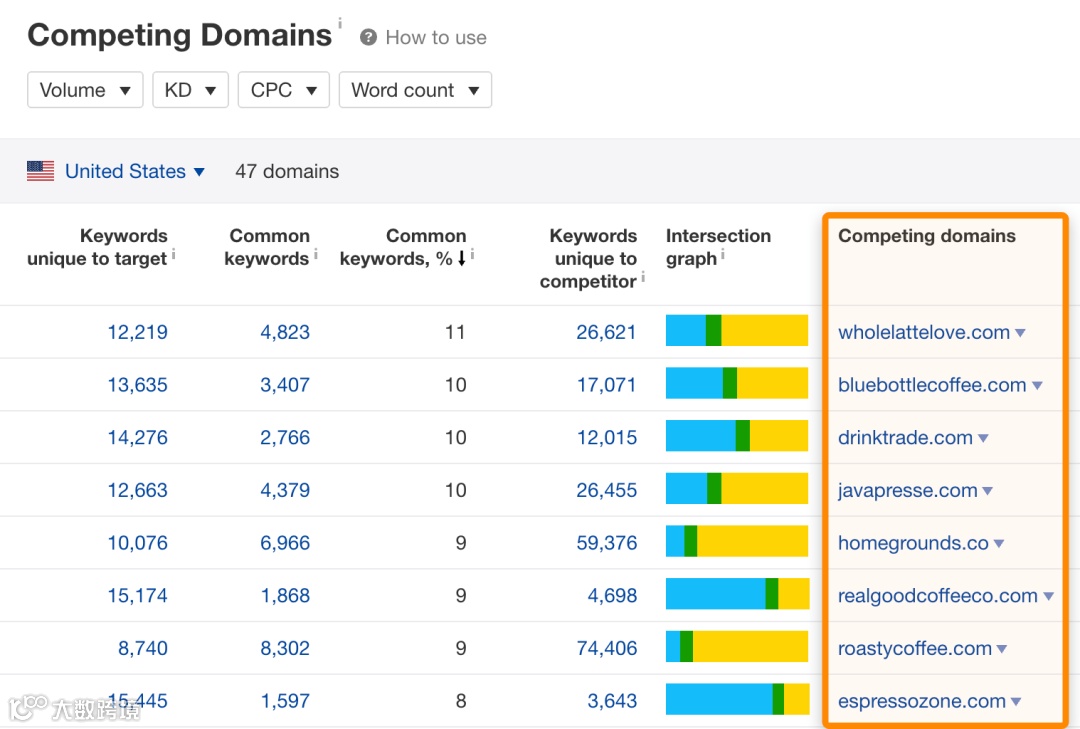Expand the homegrounds.co dropdown arrow
1080x729 pixels.
pyautogui.click(x=999, y=544)
